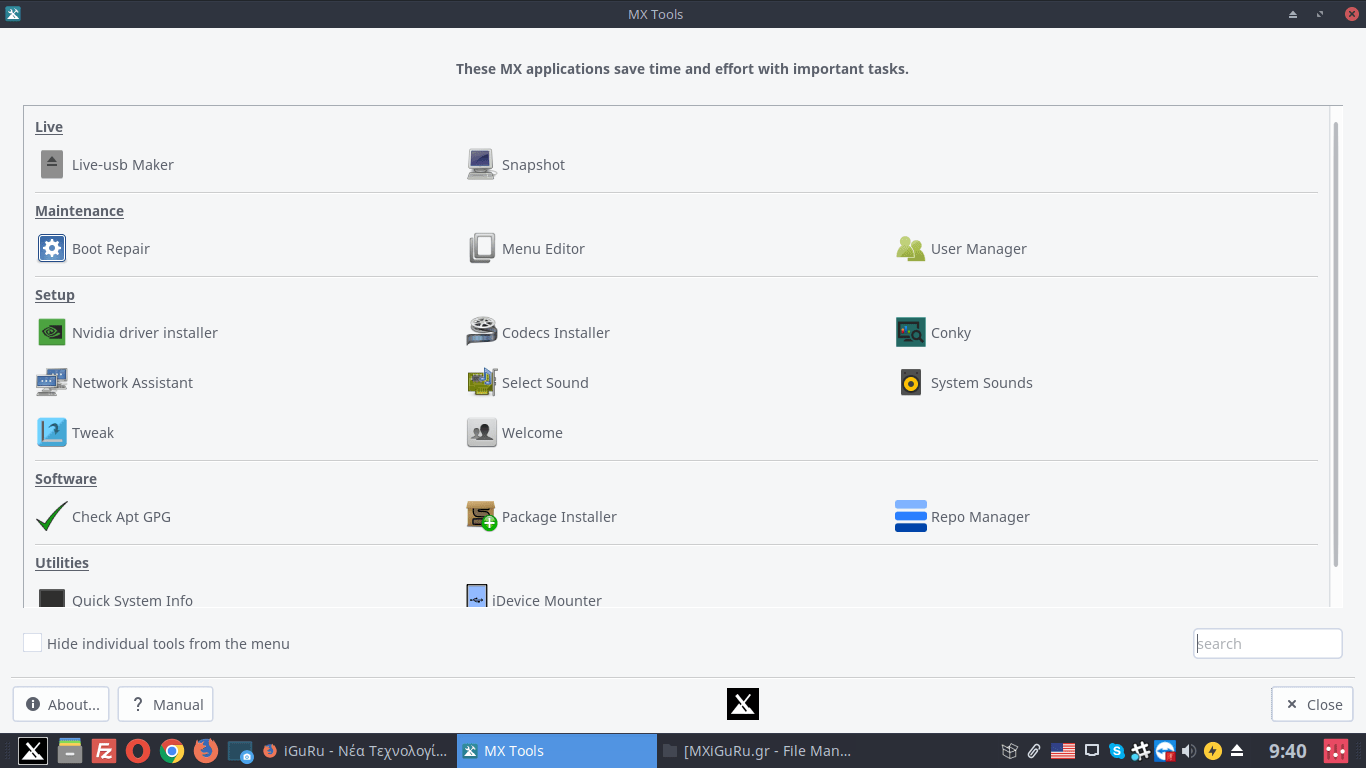Click the package updater box tray icon

pos(1010,751)
